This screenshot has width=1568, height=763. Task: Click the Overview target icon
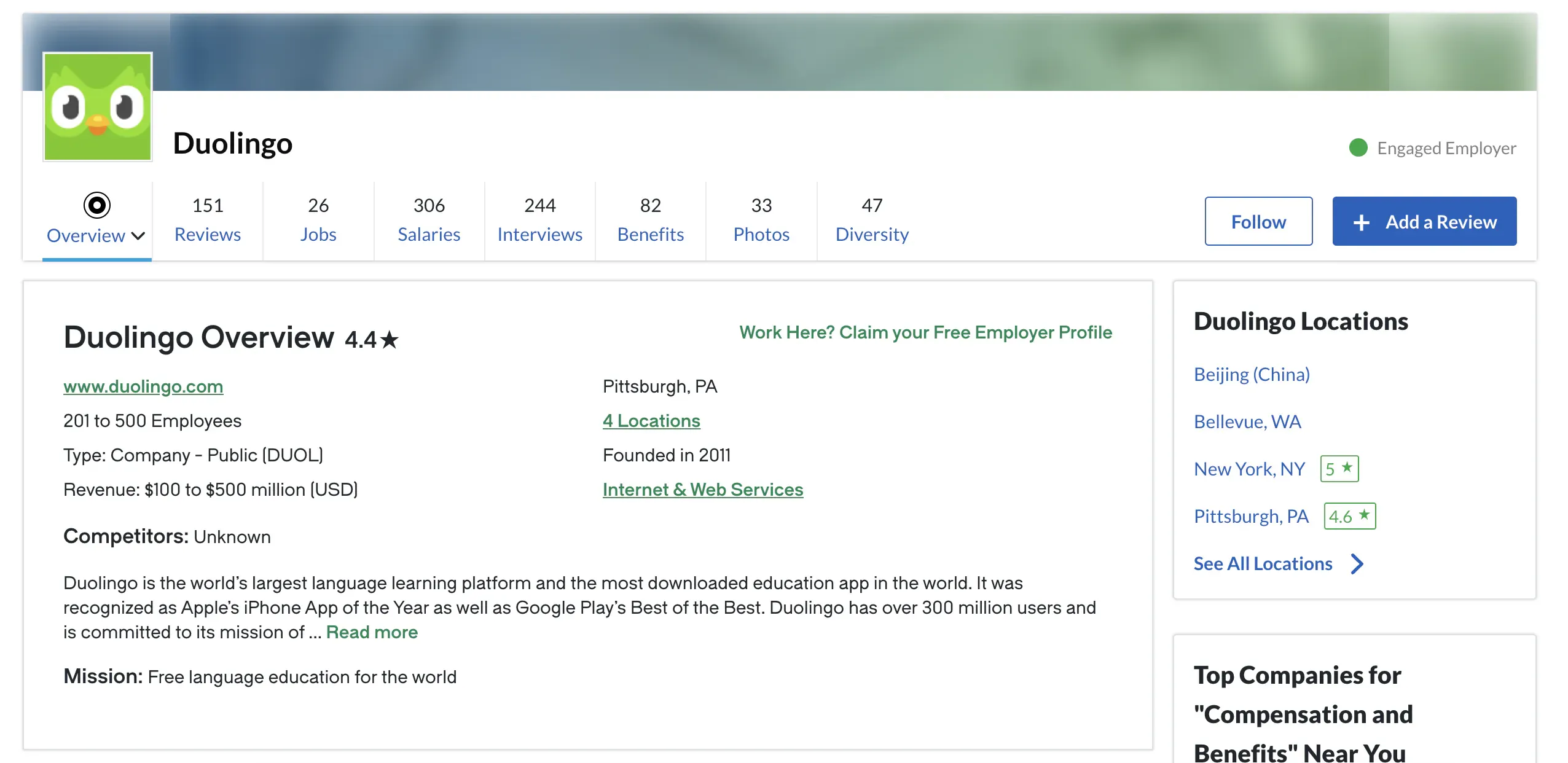coord(97,205)
